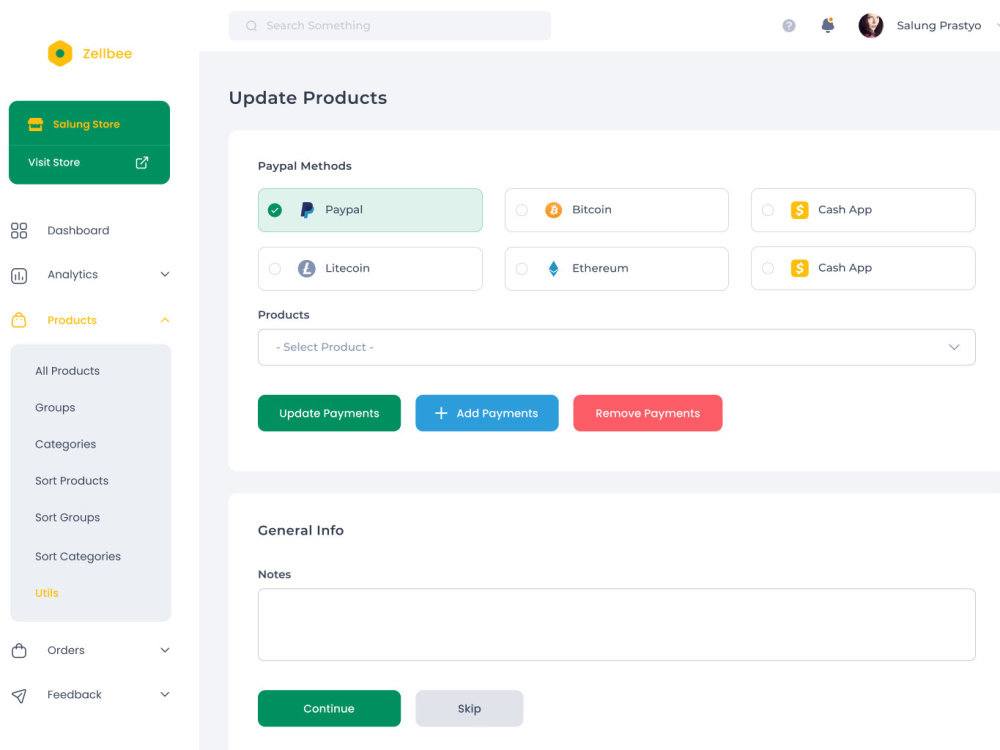
Task: Open help question mark icon
Action: tap(789, 26)
